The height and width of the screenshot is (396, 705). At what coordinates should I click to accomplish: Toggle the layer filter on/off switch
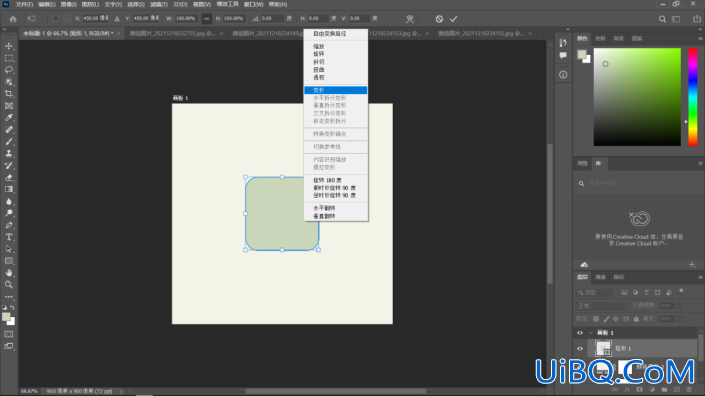pyautogui.click(x=681, y=291)
